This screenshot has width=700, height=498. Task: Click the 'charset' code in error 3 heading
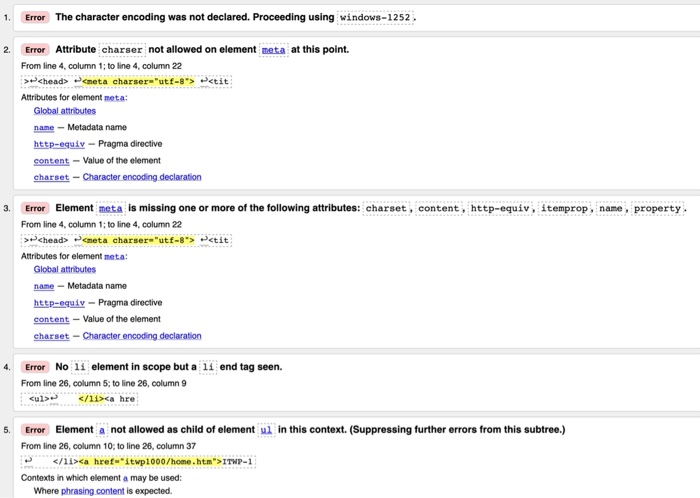pyautogui.click(x=386, y=208)
